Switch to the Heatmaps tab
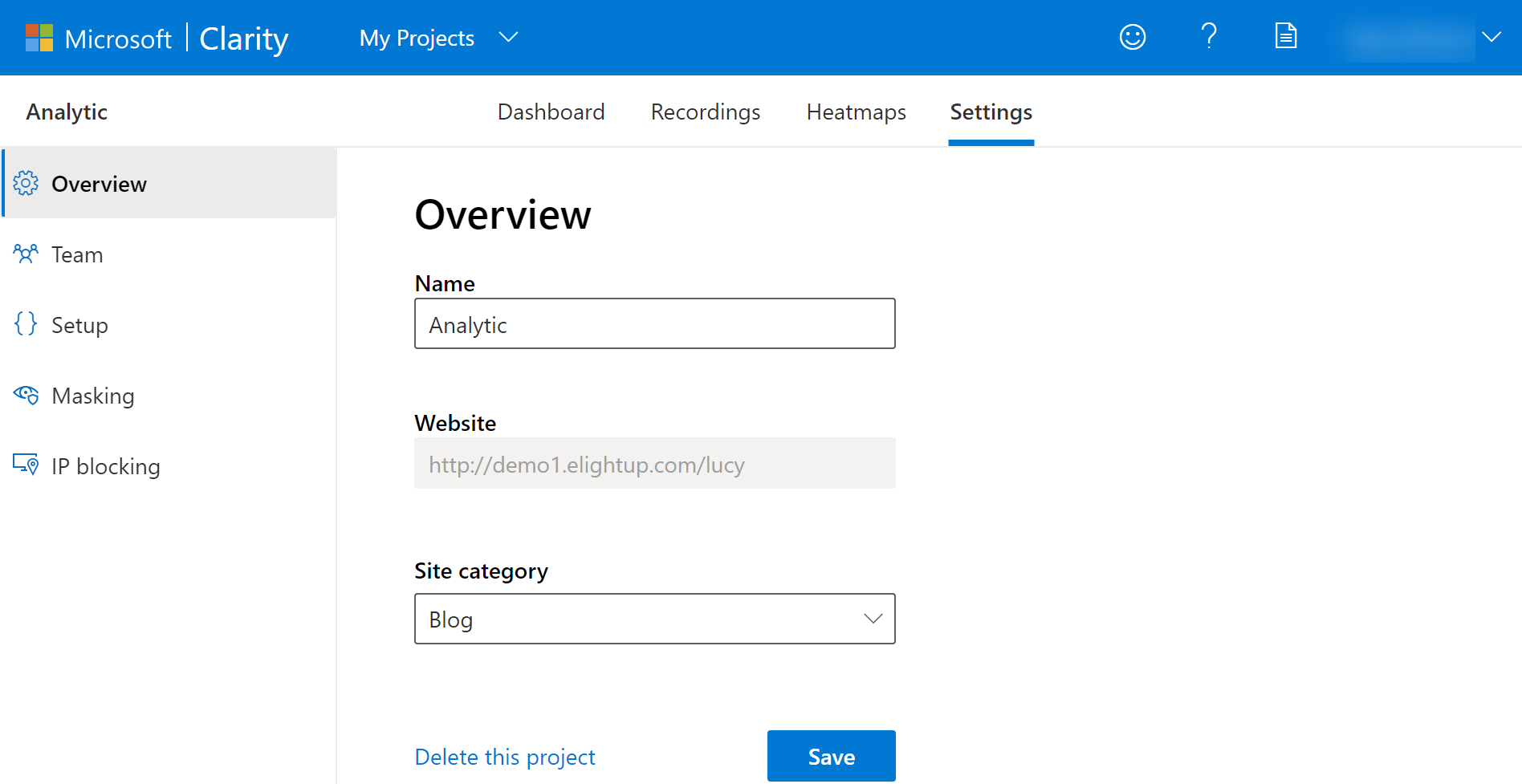The image size is (1522, 784). coord(856,112)
